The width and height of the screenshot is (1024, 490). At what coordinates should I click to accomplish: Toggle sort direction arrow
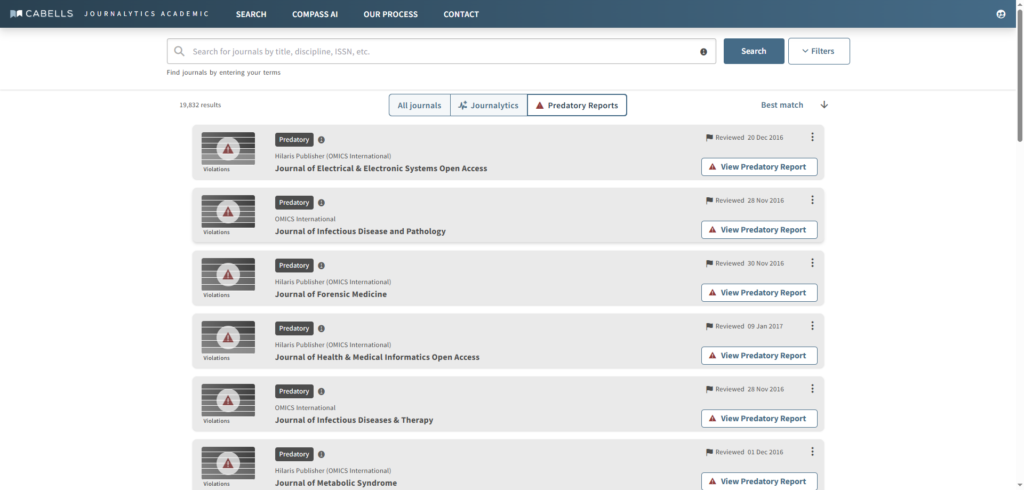click(x=824, y=105)
